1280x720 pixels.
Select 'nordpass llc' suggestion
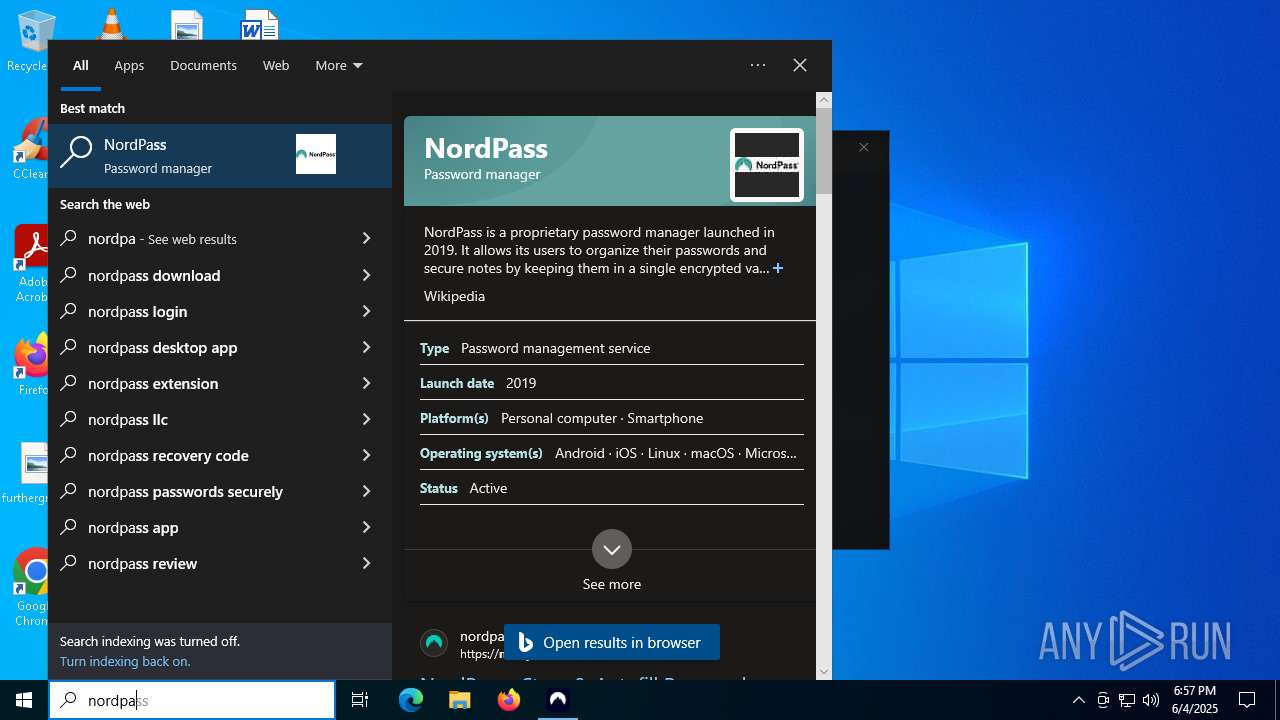(x=200, y=419)
